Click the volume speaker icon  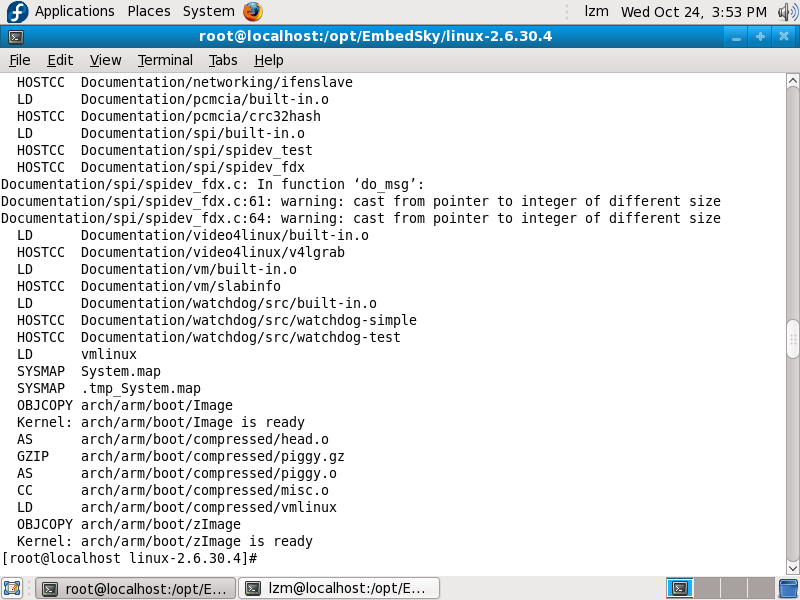tap(787, 12)
